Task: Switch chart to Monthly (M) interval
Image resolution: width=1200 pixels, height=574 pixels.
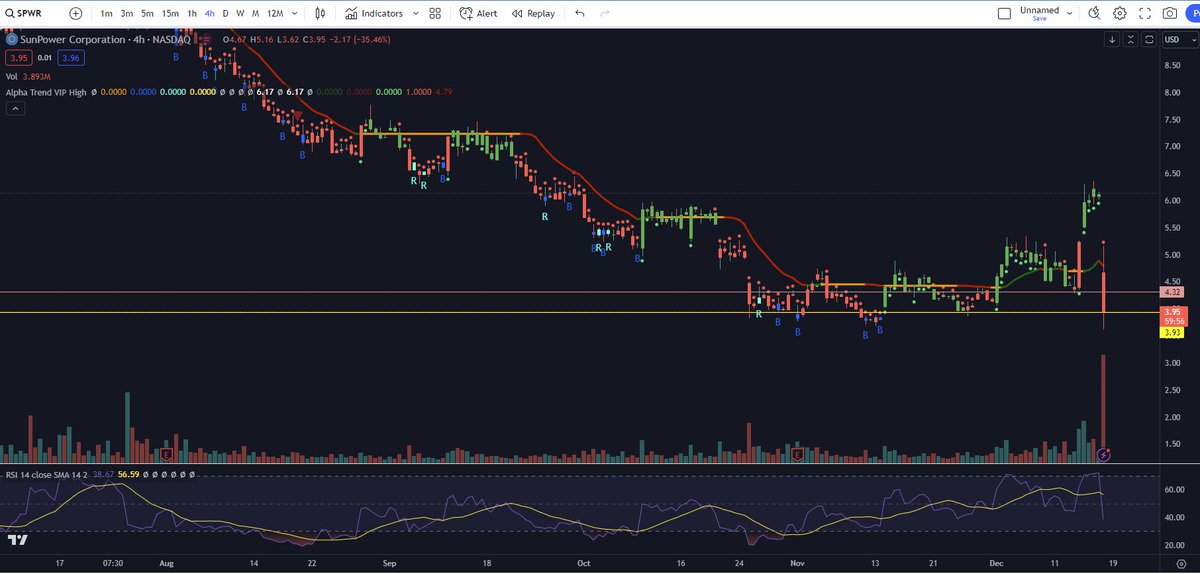Action: (x=256, y=14)
